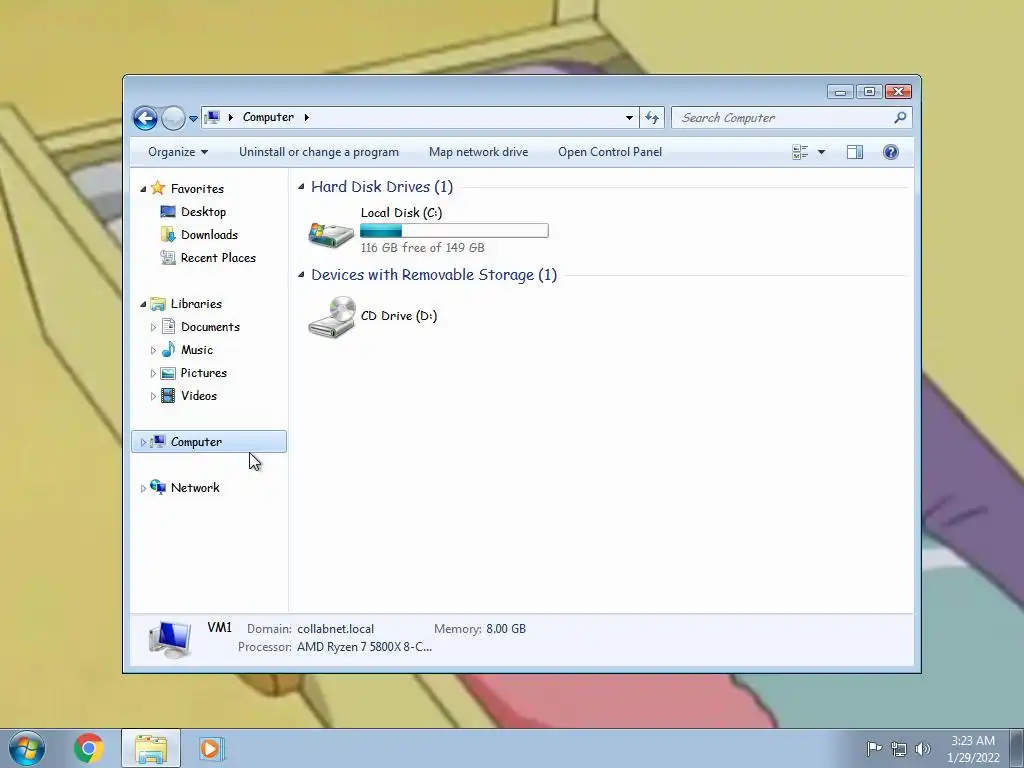Select Libraries in navigation pane
The width and height of the screenshot is (1024, 768).
pyautogui.click(x=196, y=304)
